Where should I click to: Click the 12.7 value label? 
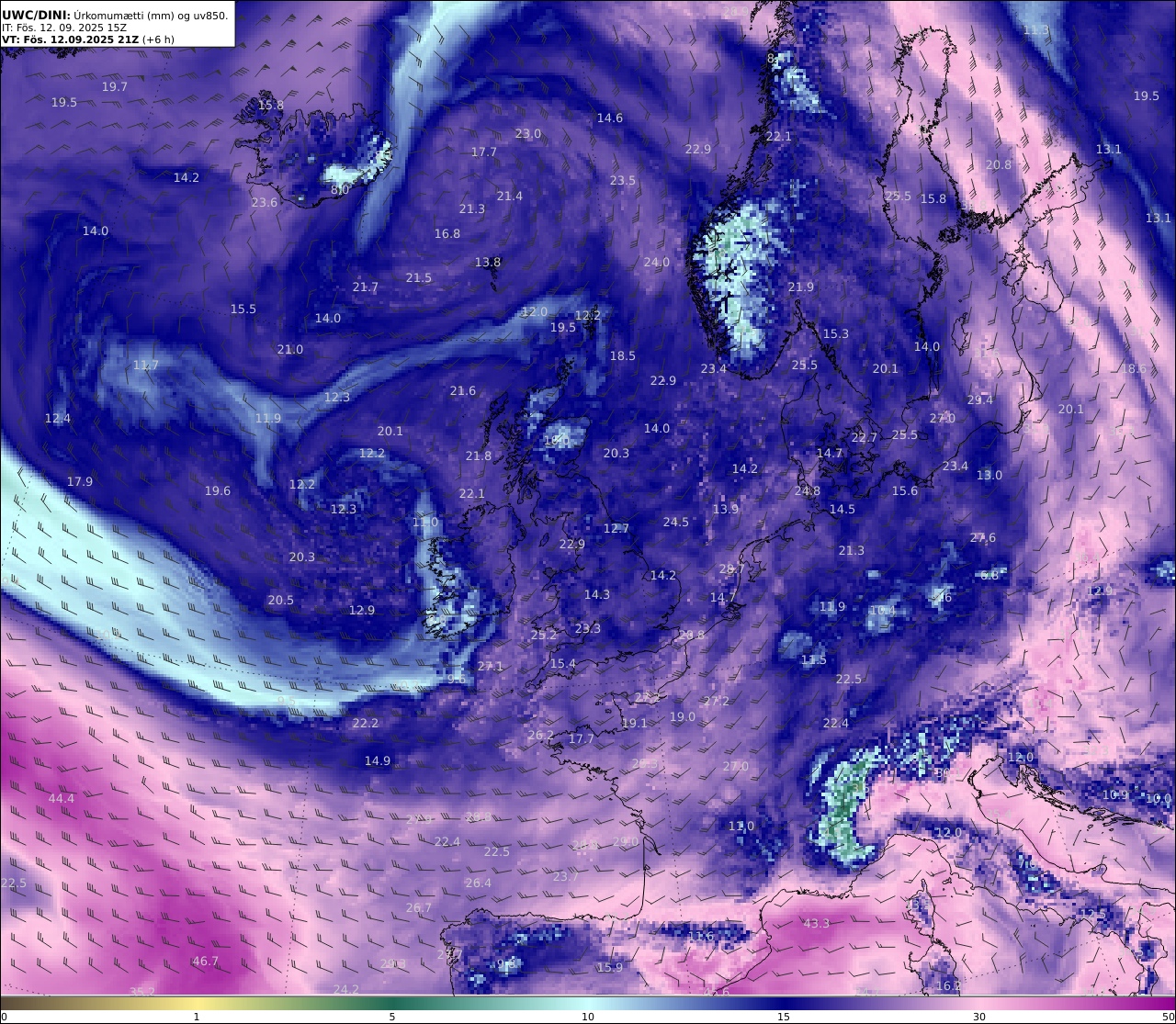(x=616, y=528)
